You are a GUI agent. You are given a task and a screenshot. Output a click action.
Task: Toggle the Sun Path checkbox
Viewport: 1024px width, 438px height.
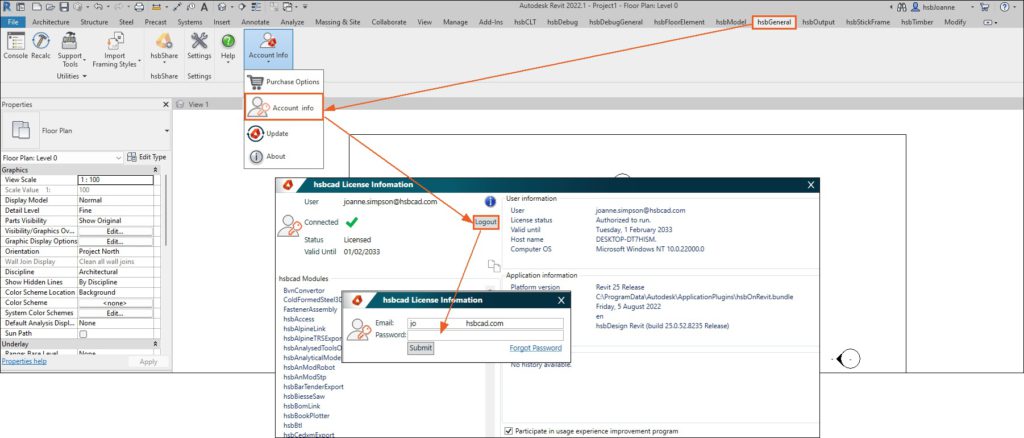tap(83, 334)
